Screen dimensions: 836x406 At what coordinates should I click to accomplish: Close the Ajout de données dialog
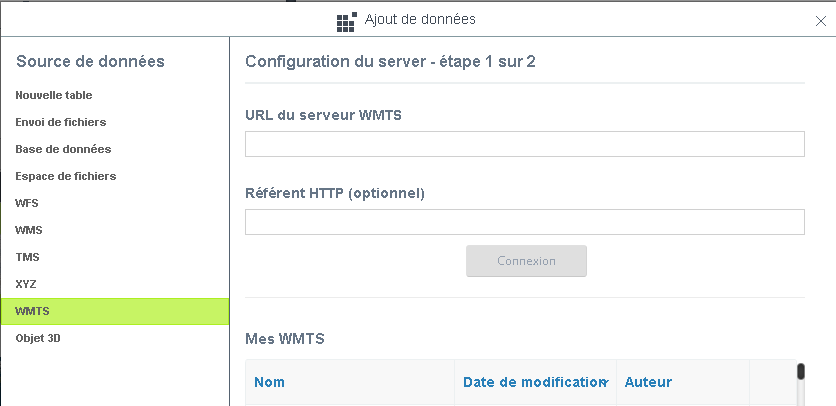click(821, 21)
